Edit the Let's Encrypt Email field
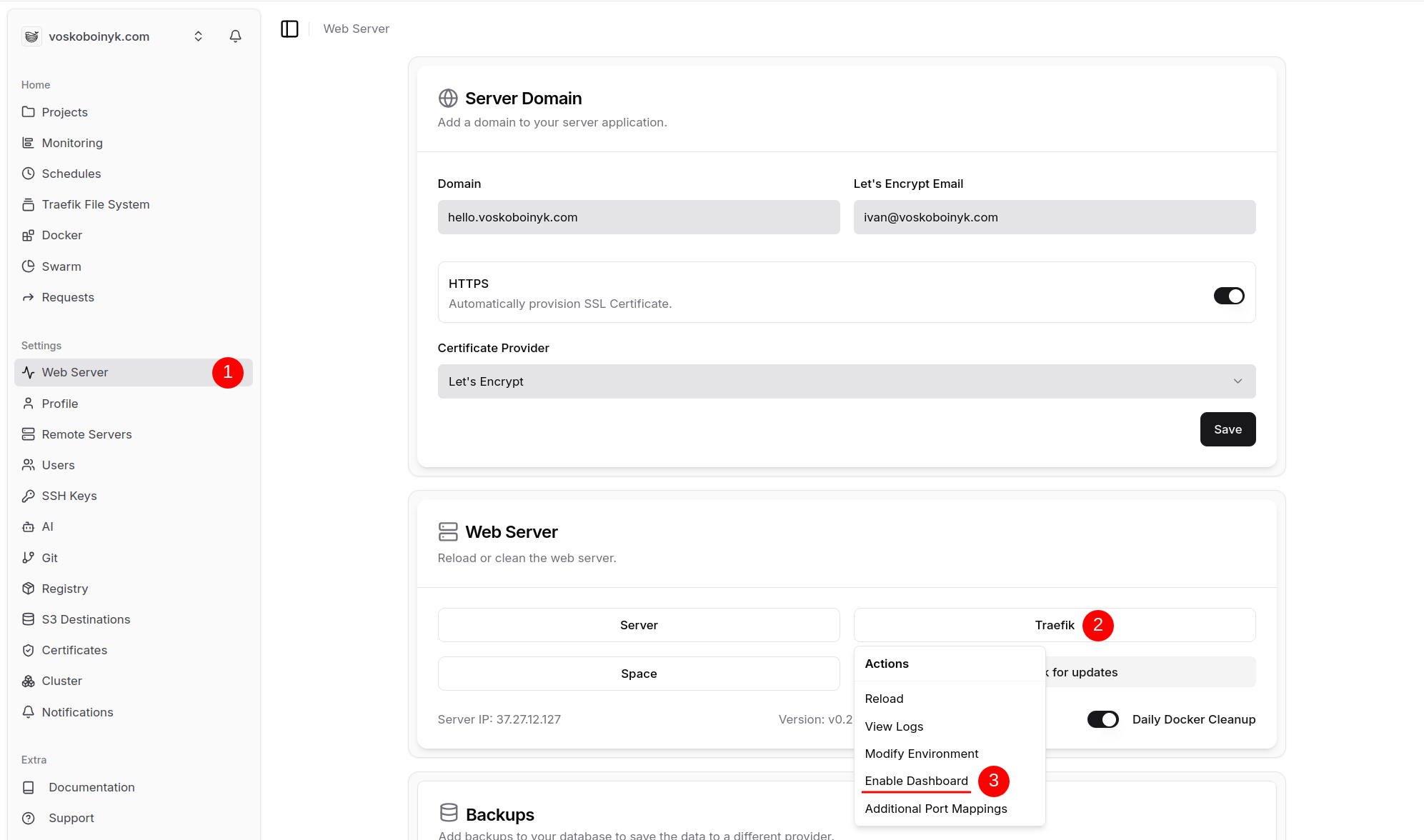The image size is (1424, 840). click(1055, 217)
